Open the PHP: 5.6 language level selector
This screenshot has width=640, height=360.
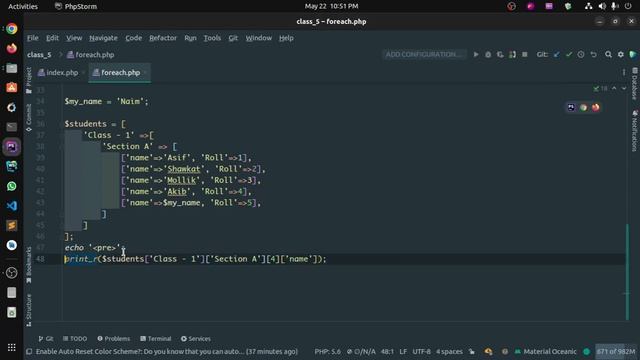click(x=327, y=351)
